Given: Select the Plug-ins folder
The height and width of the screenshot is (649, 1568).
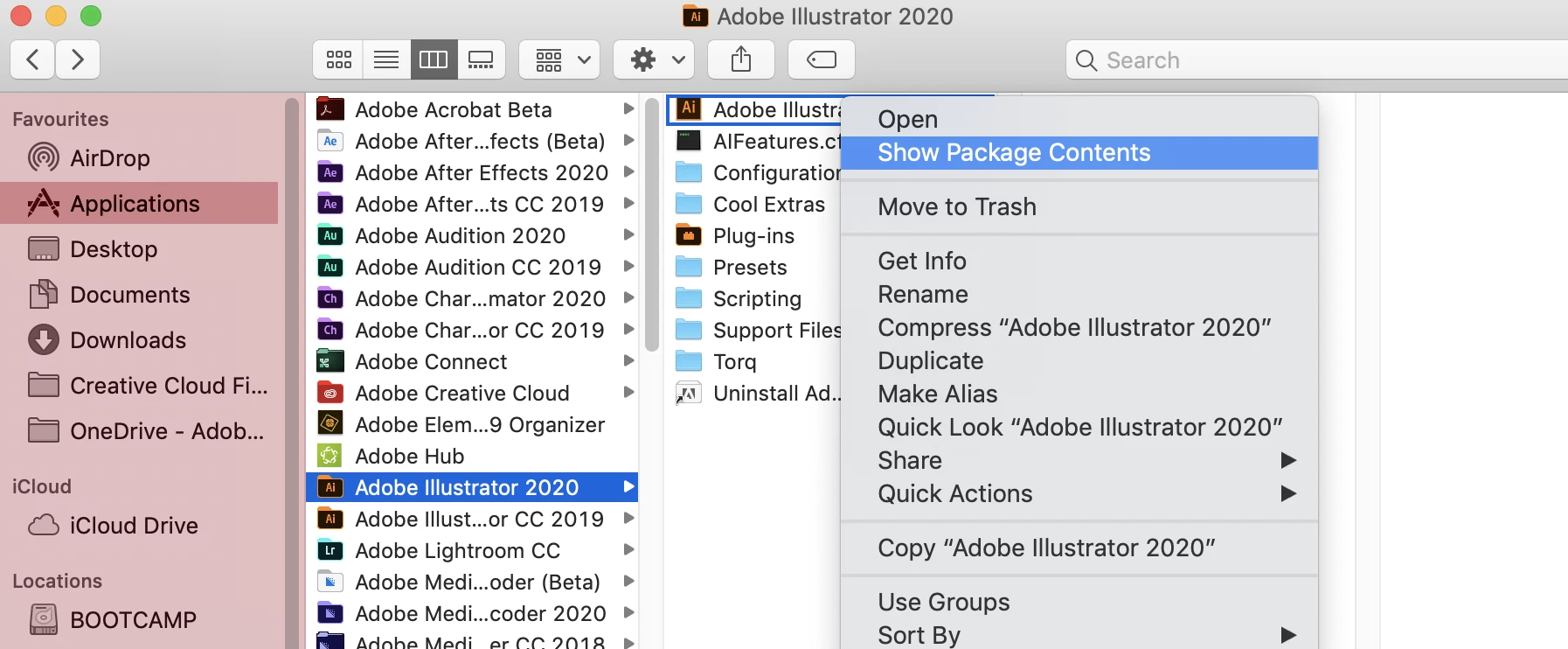Looking at the screenshot, I should pyautogui.click(x=754, y=235).
